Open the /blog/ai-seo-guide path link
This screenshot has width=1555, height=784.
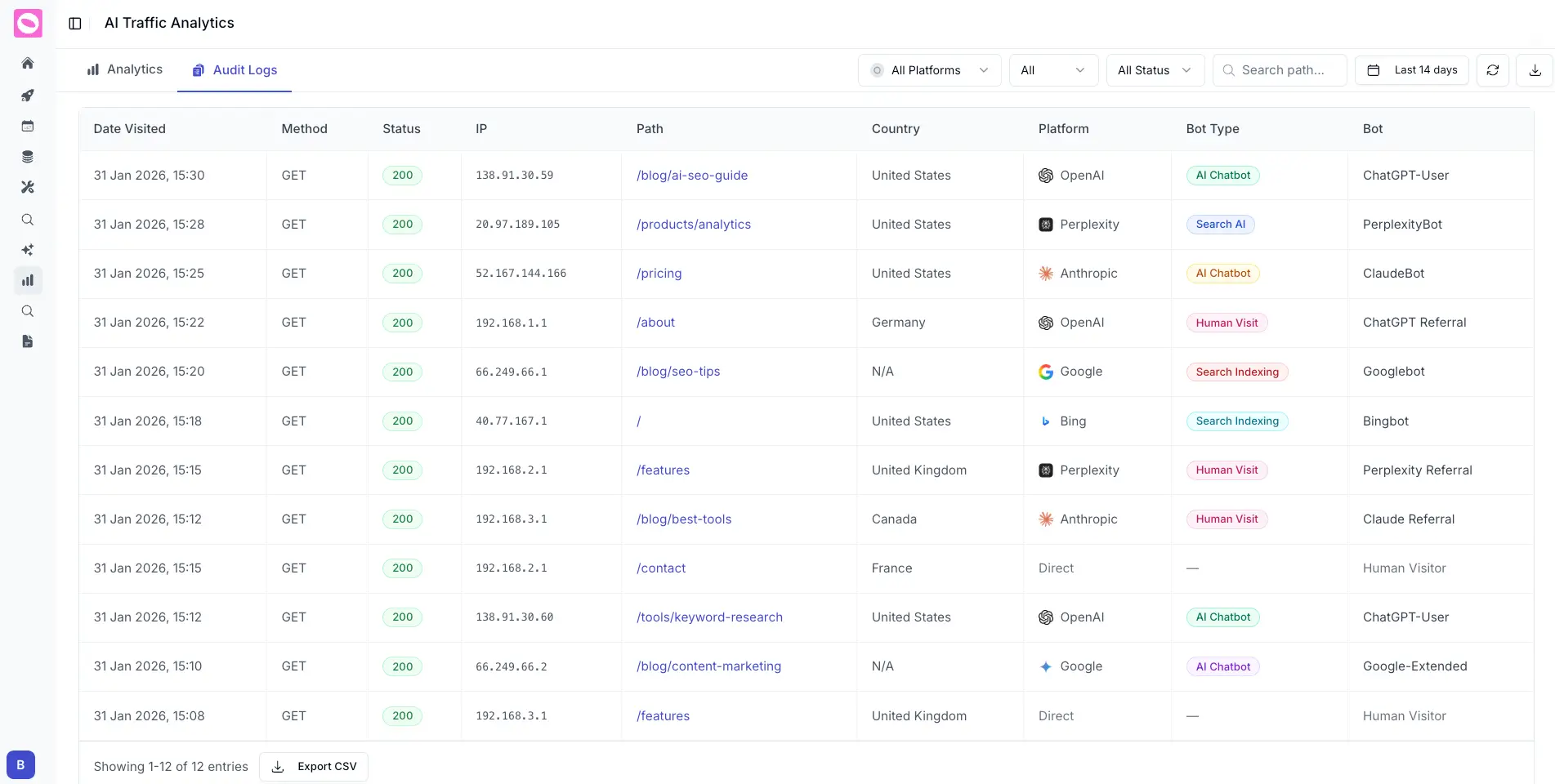(x=691, y=175)
